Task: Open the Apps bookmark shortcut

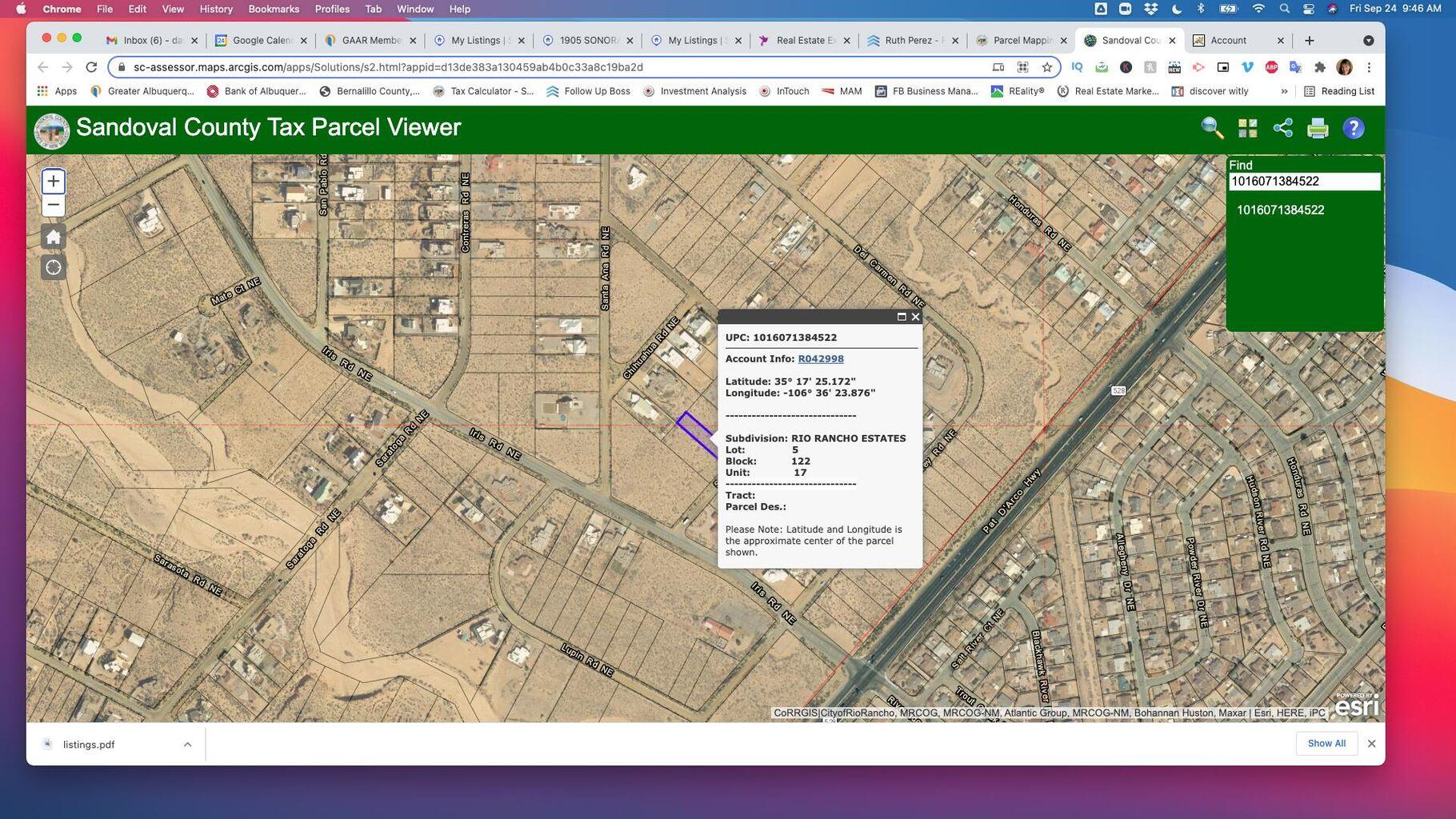Action: tap(57, 91)
